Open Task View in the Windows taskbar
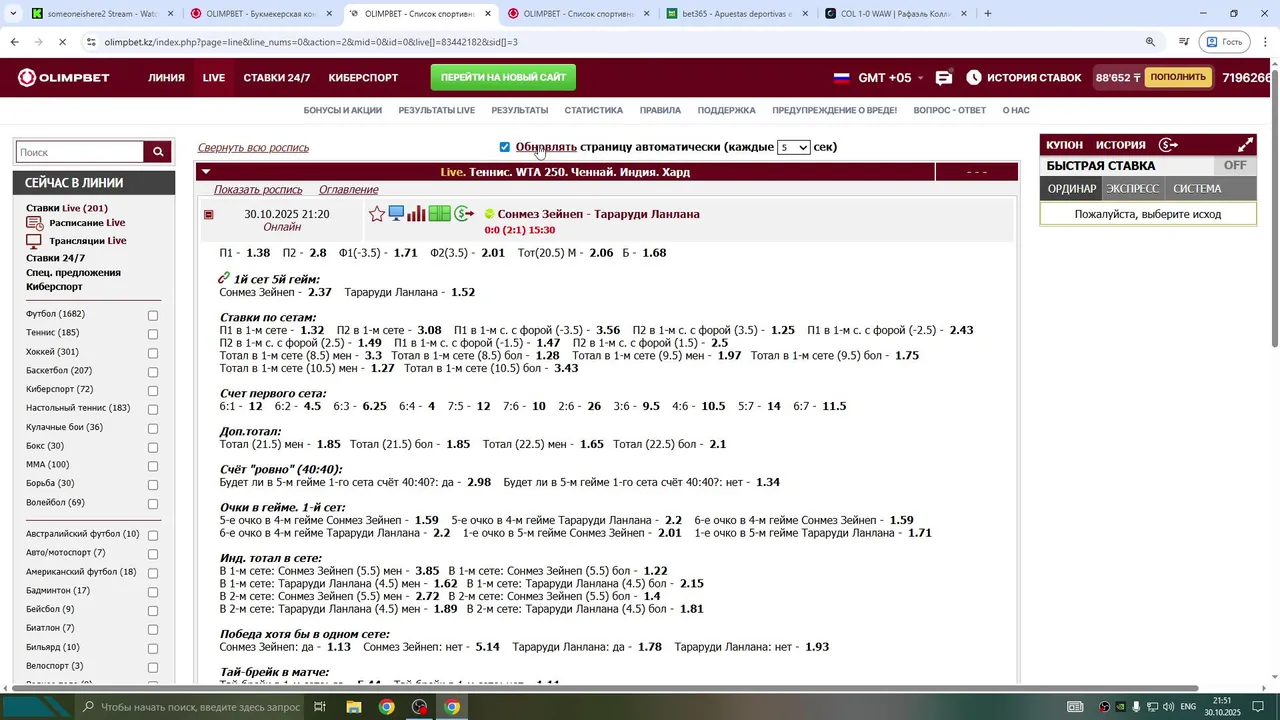Screen dimensions: 1280x720 320,707
